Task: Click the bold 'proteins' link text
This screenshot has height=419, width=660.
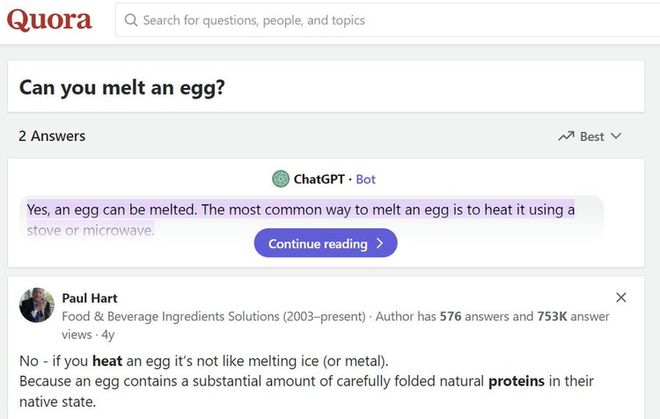Action: click(x=513, y=381)
